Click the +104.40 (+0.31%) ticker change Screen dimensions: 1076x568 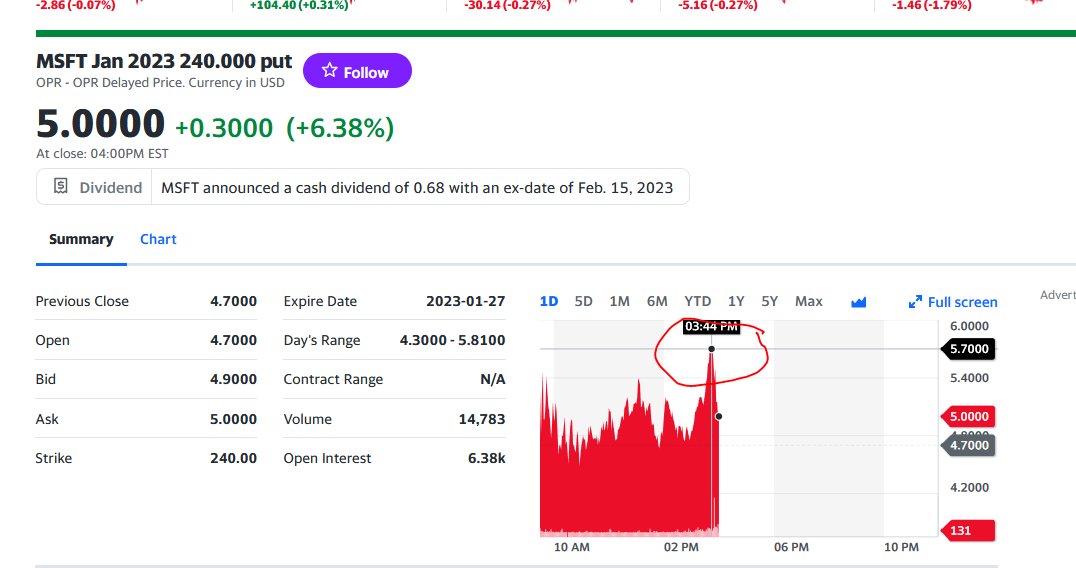(299, 5)
